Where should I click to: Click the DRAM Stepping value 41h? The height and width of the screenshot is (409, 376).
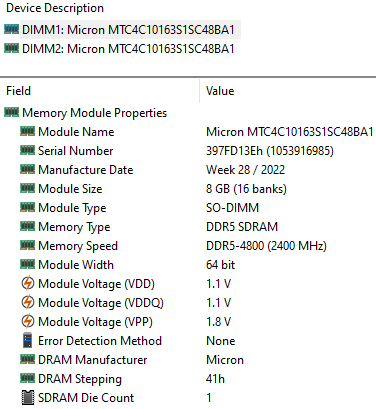pyautogui.click(x=215, y=379)
